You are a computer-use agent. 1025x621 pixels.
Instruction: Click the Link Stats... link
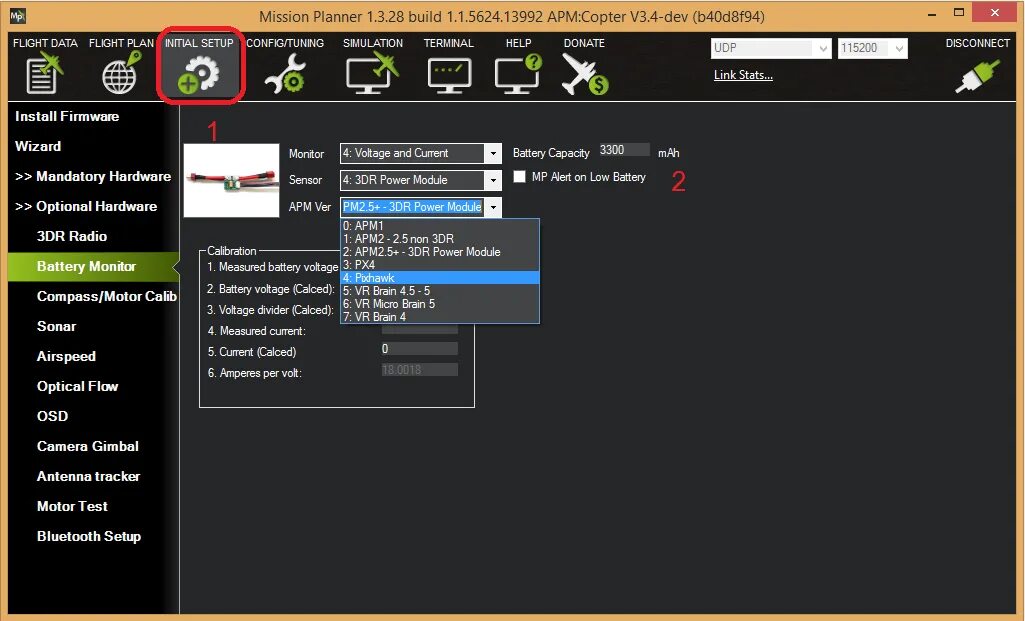click(x=743, y=75)
